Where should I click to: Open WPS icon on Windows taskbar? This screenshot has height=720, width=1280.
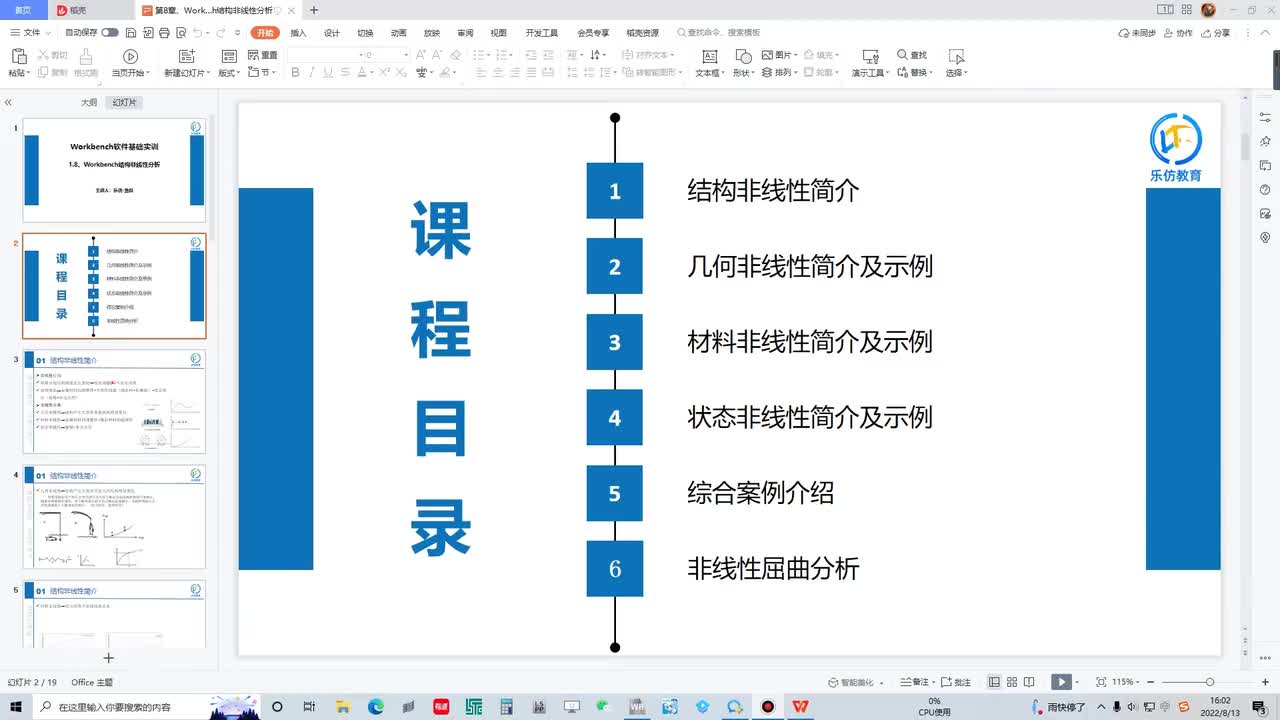[801, 706]
